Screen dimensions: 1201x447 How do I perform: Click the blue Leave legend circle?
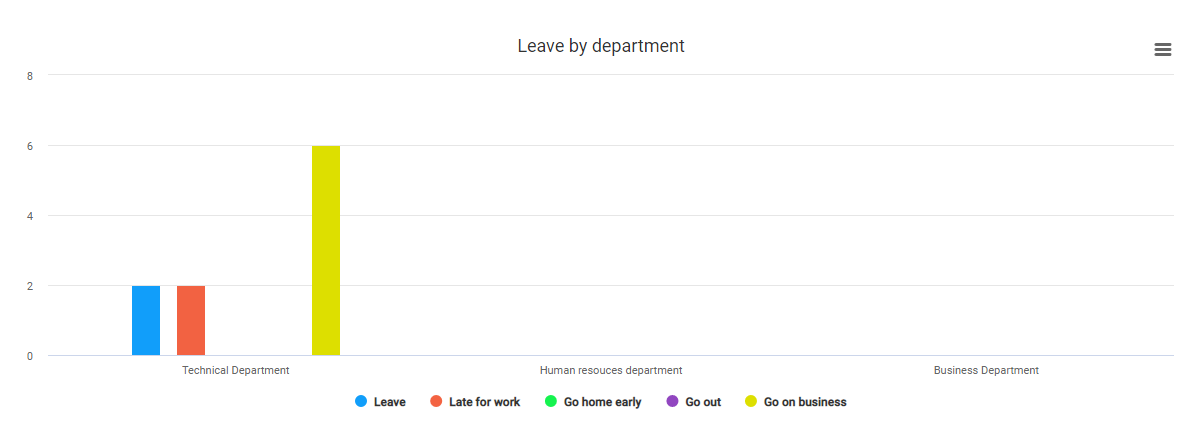coord(361,402)
